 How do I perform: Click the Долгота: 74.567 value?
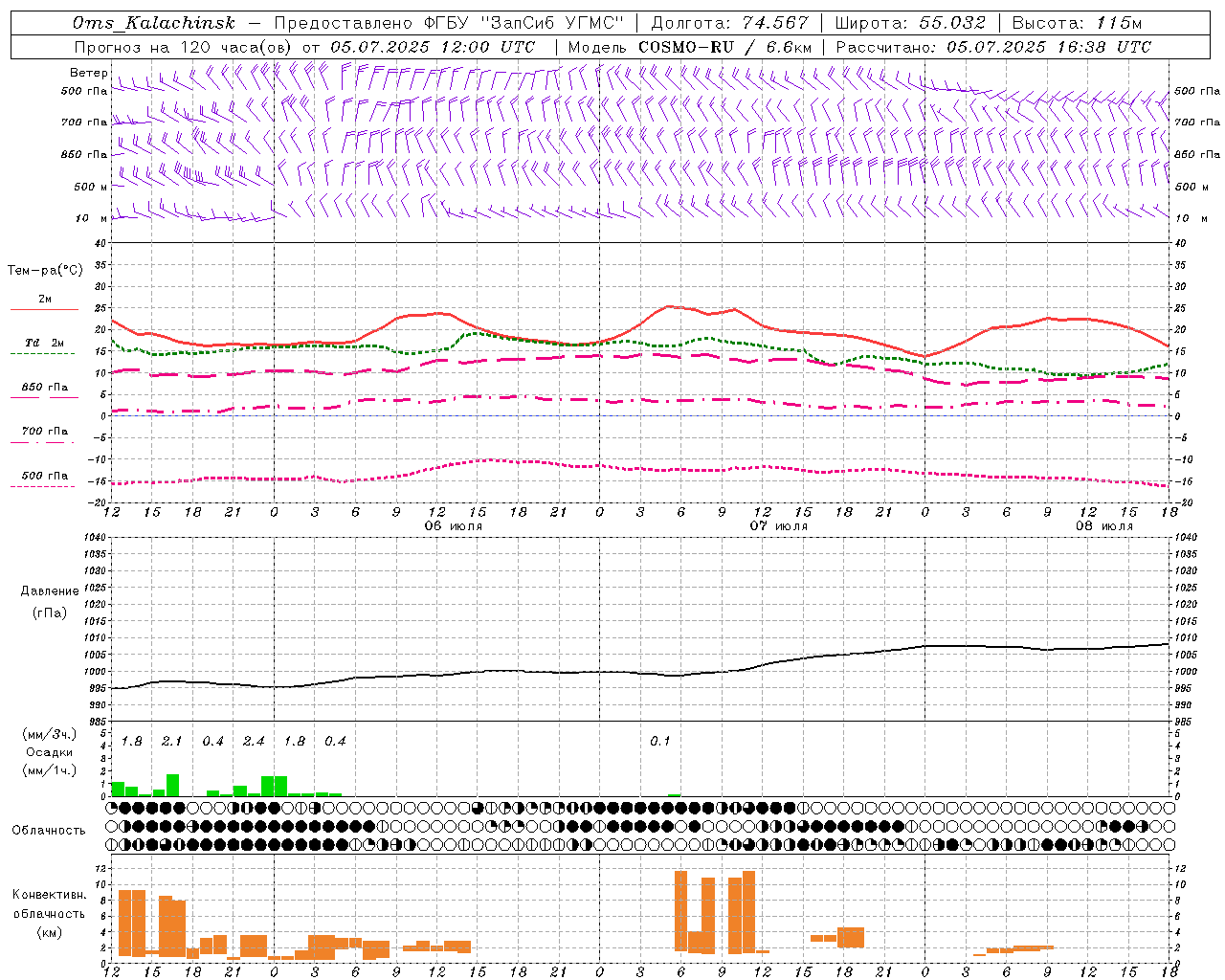pos(729,23)
